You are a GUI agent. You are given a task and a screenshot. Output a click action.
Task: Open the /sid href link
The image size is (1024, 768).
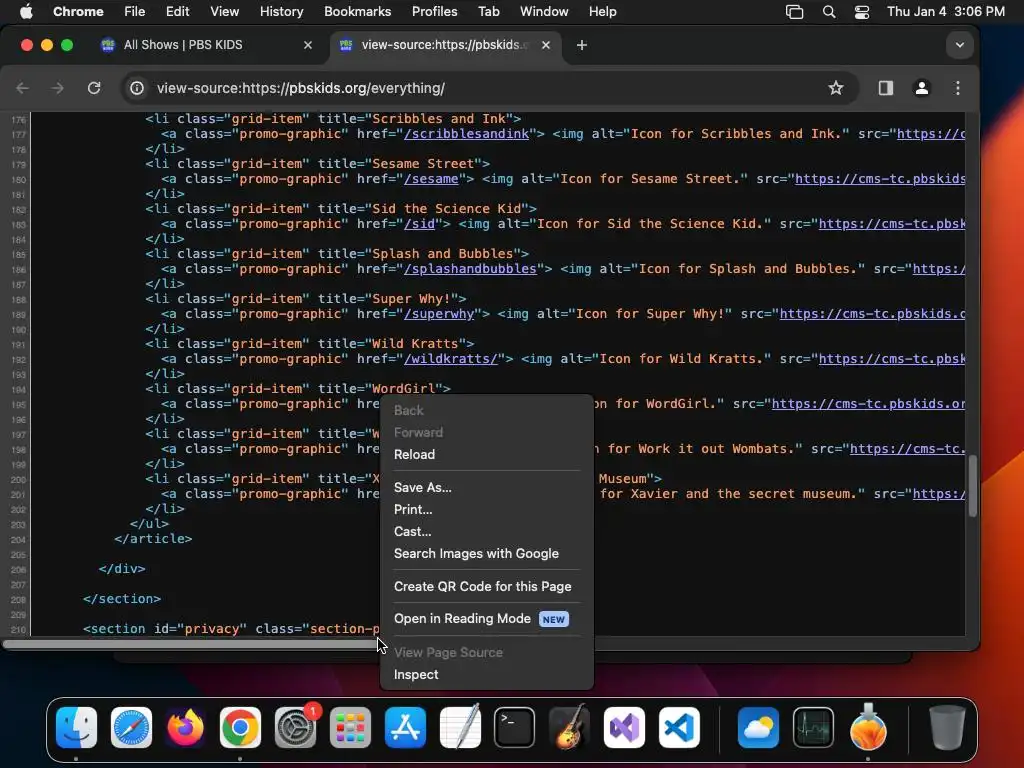coord(419,224)
